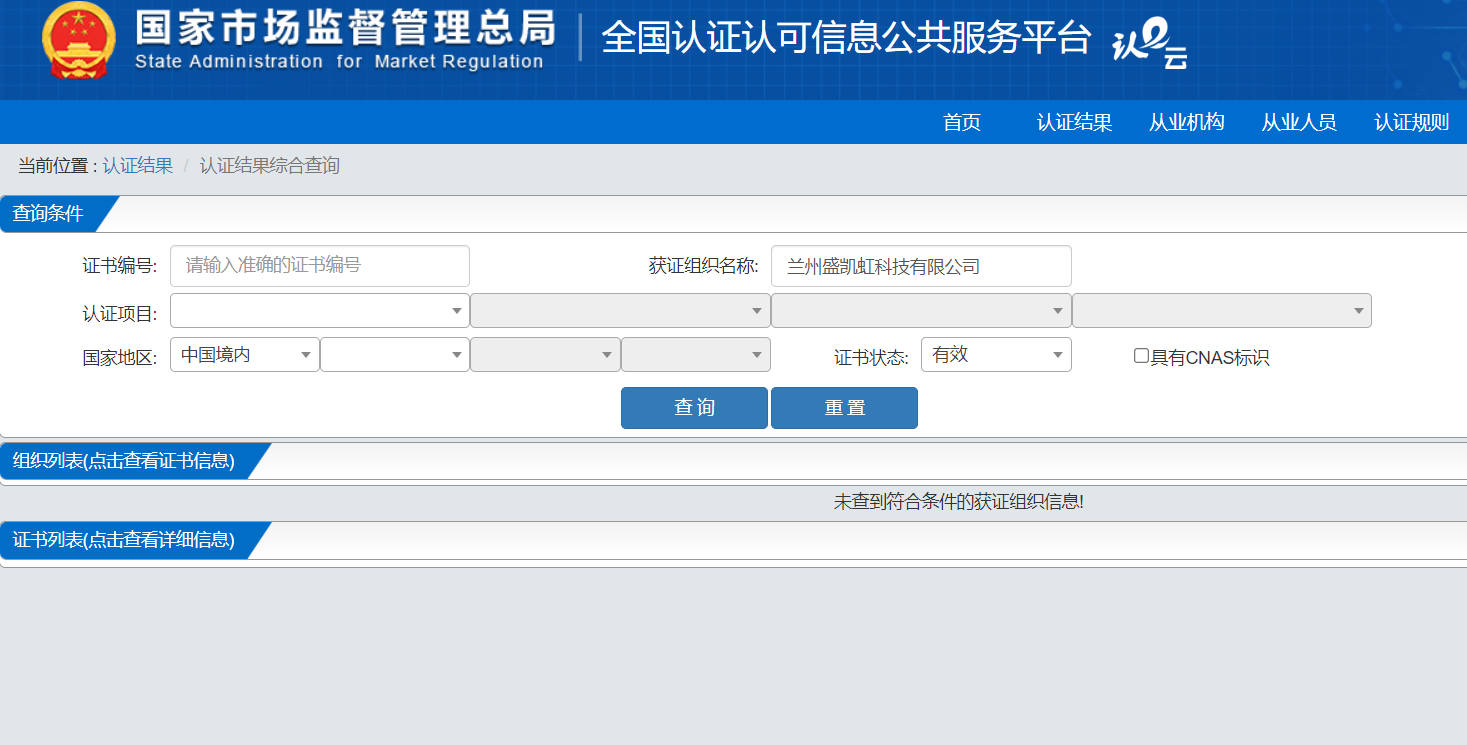Image resolution: width=1467 pixels, height=745 pixels.
Task: Open the 证书状态 有效 dropdown
Action: (996, 354)
